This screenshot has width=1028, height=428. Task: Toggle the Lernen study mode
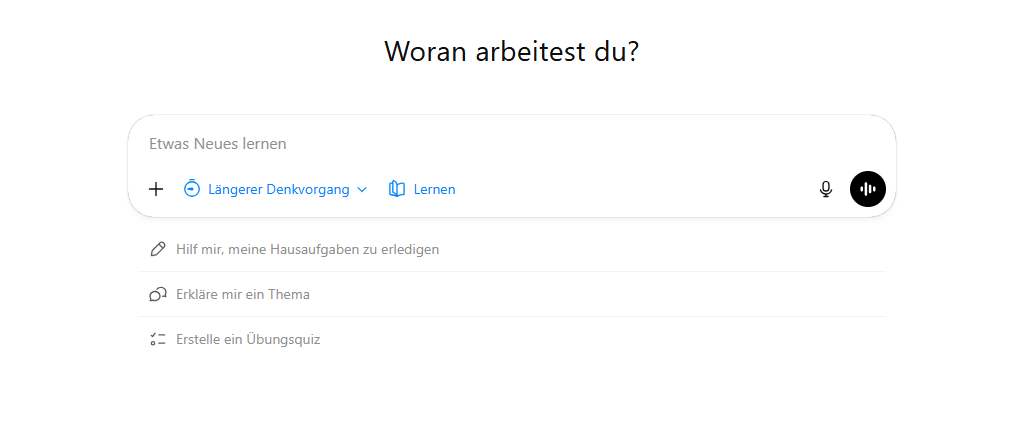[x=434, y=189]
